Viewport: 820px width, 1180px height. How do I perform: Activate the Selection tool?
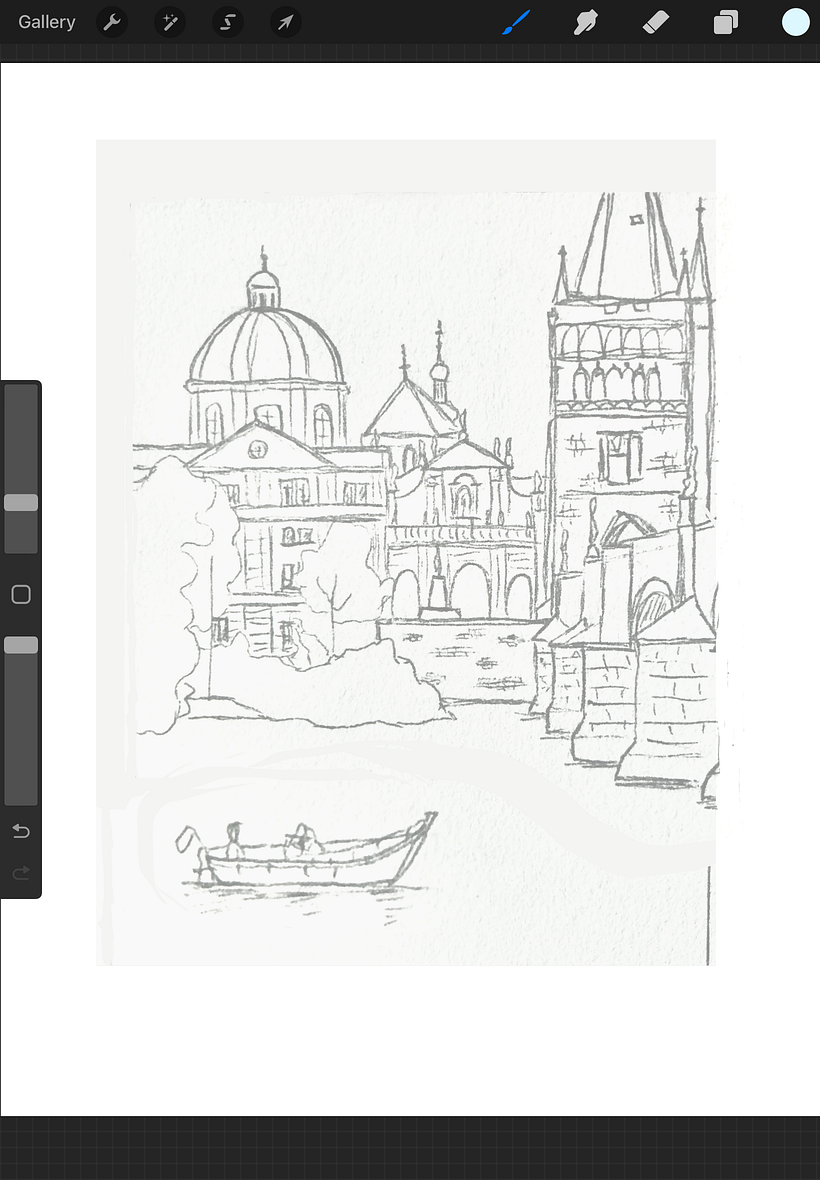click(x=228, y=22)
